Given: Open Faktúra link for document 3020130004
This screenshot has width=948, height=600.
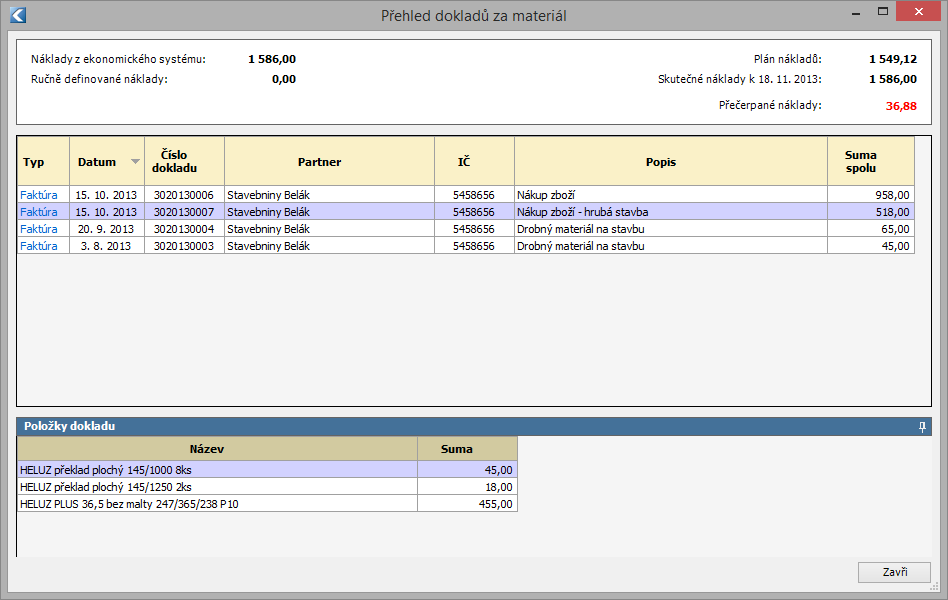Looking at the screenshot, I should point(39,229).
